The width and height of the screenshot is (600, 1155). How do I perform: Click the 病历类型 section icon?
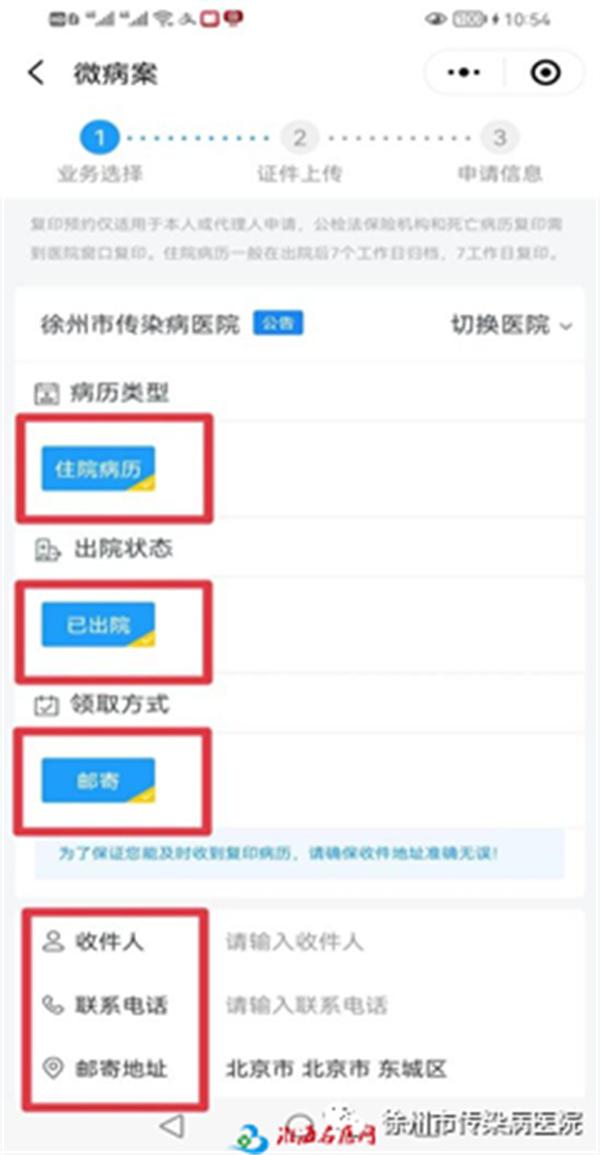46,393
